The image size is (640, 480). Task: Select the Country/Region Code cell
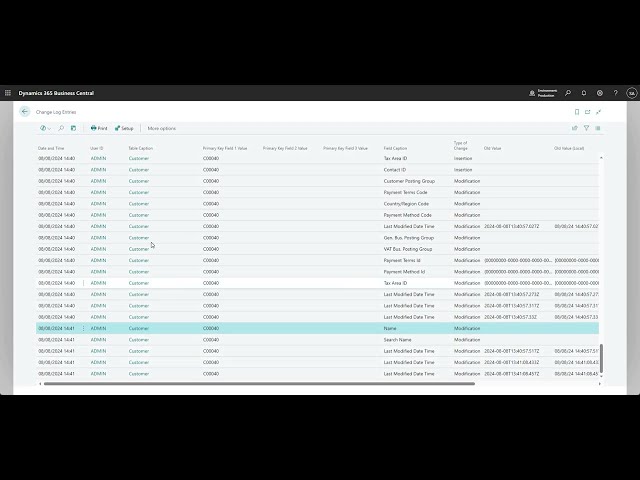tap(406, 204)
